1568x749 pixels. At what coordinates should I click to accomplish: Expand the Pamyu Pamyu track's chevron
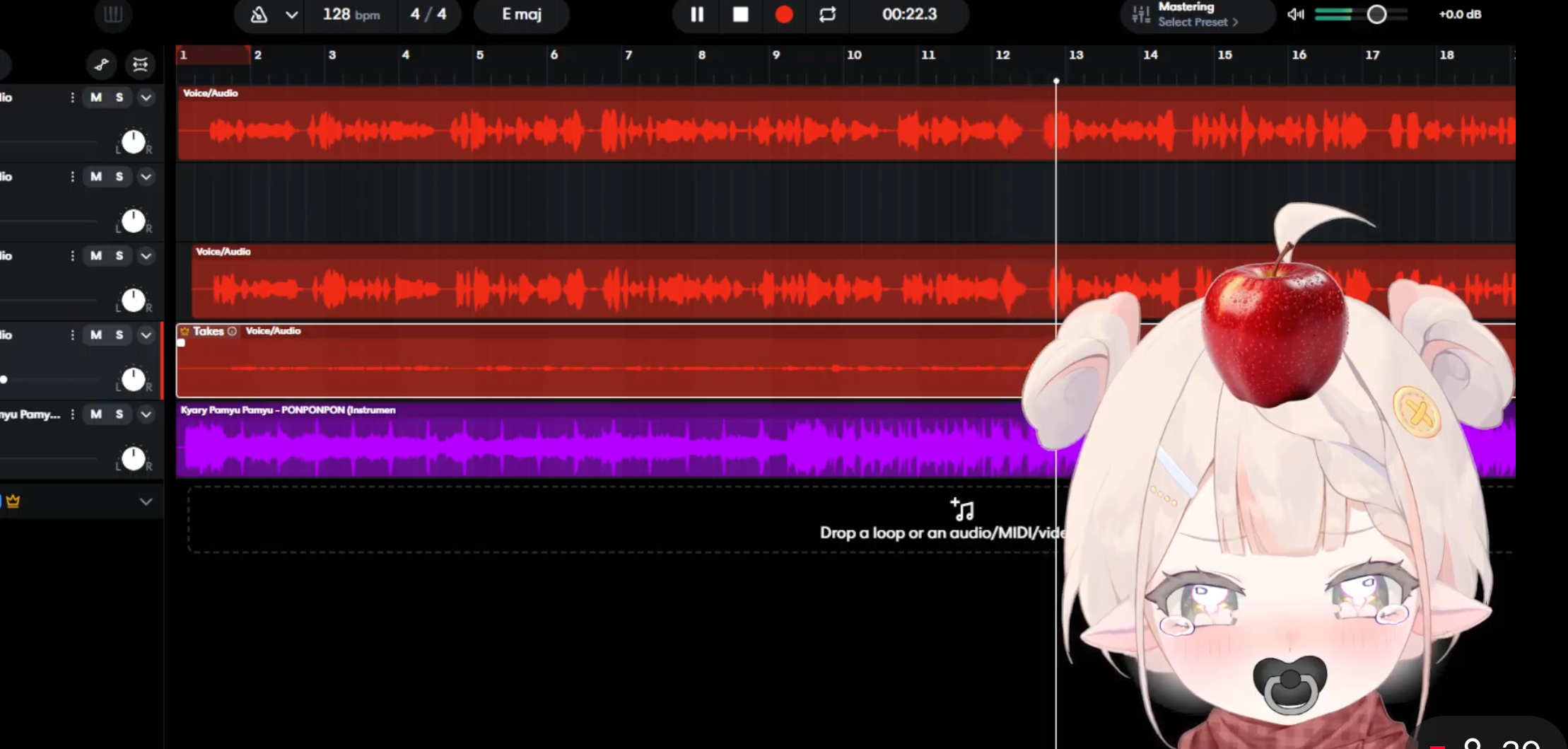[x=146, y=414]
